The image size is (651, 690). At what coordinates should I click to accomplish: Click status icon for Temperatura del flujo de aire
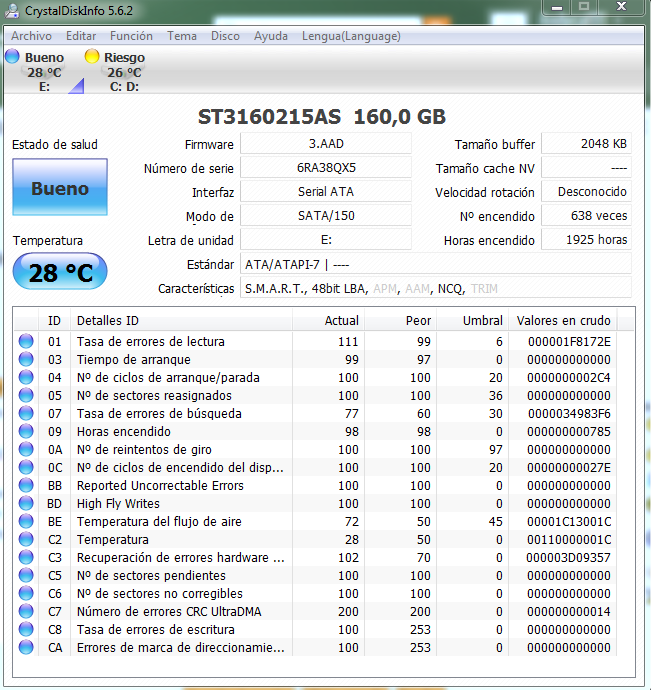[x=26, y=521]
